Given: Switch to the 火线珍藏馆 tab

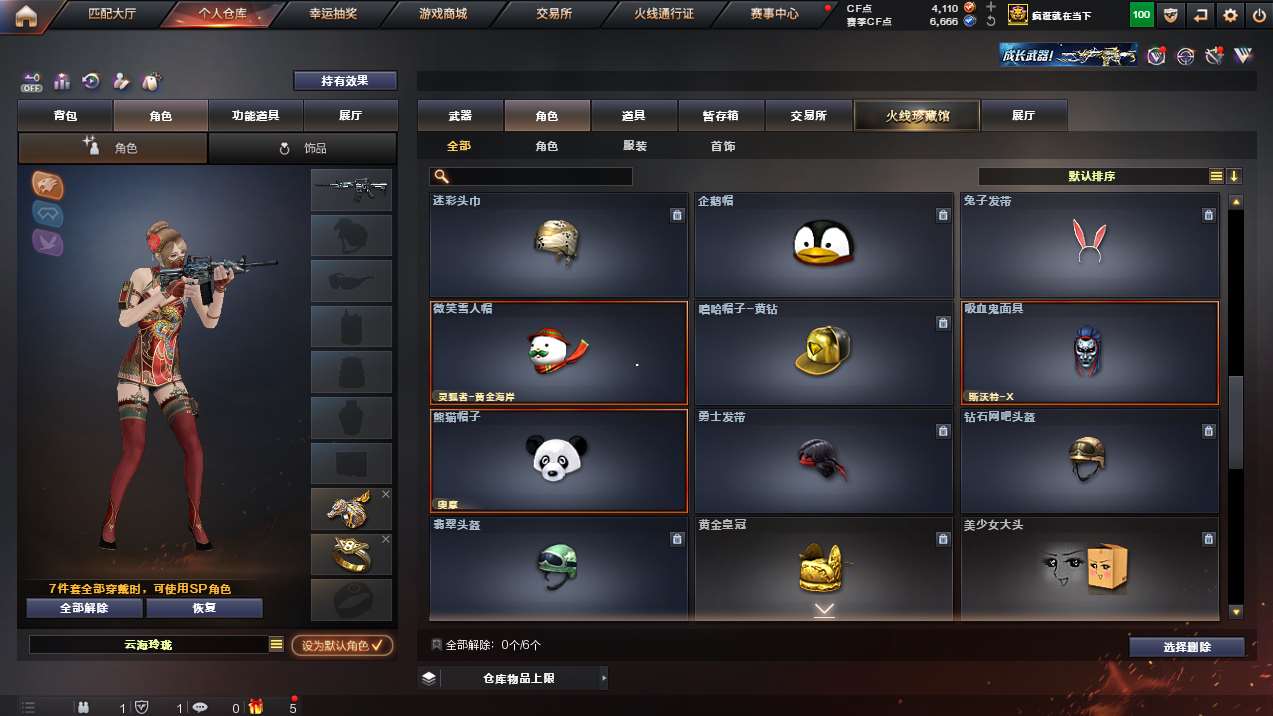Looking at the screenshot, I should coord(917,116).
